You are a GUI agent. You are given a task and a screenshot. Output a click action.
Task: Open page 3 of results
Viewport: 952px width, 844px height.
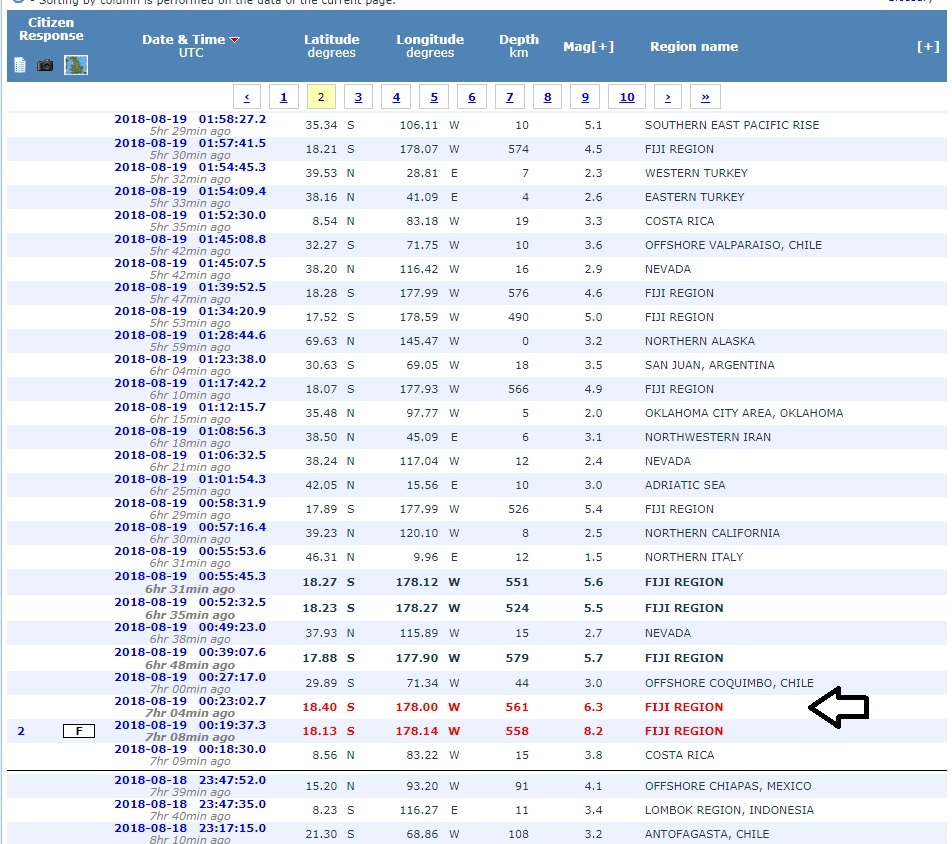358,97
